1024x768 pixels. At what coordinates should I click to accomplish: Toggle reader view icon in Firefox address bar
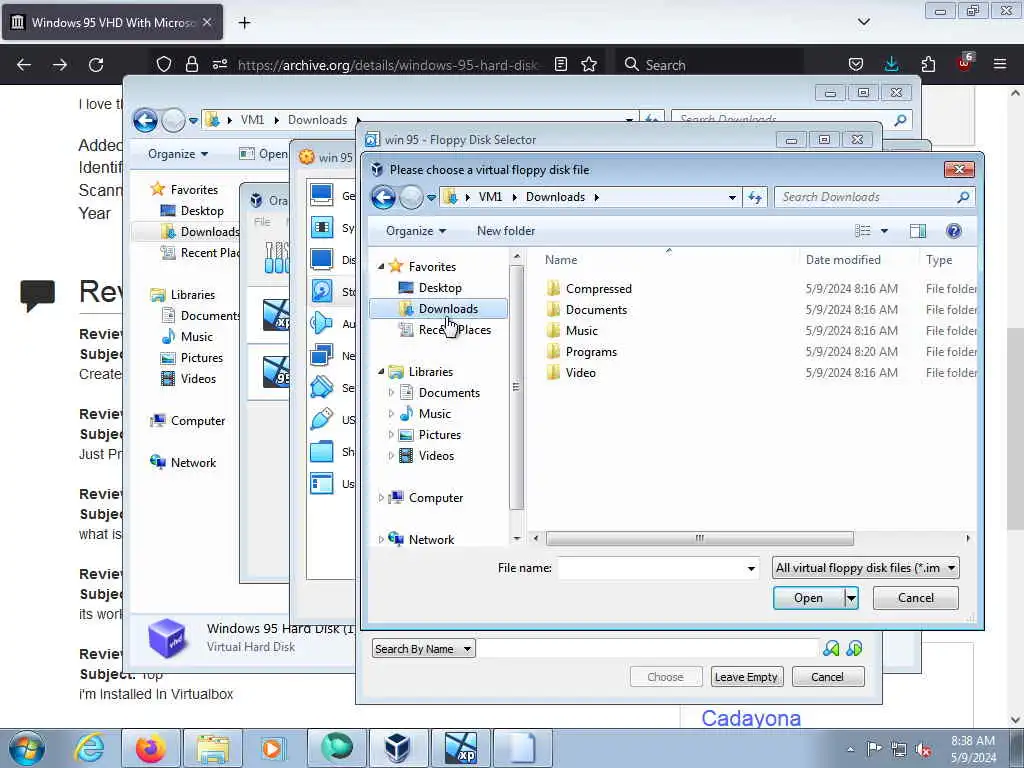pos(560,64)
